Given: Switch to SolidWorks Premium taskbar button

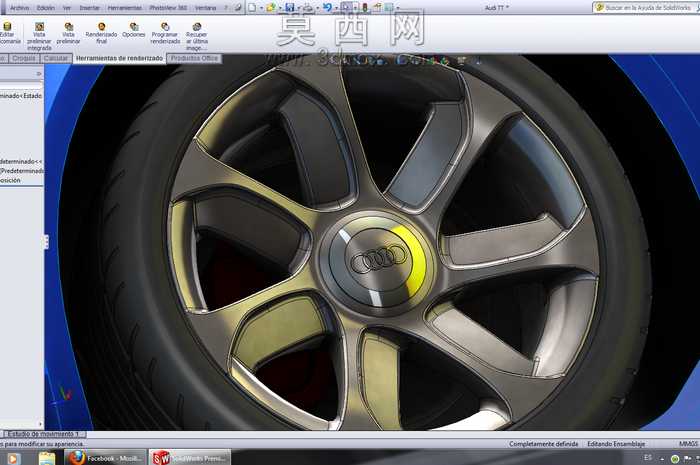Looking at the screenshot, I should 190,458.
